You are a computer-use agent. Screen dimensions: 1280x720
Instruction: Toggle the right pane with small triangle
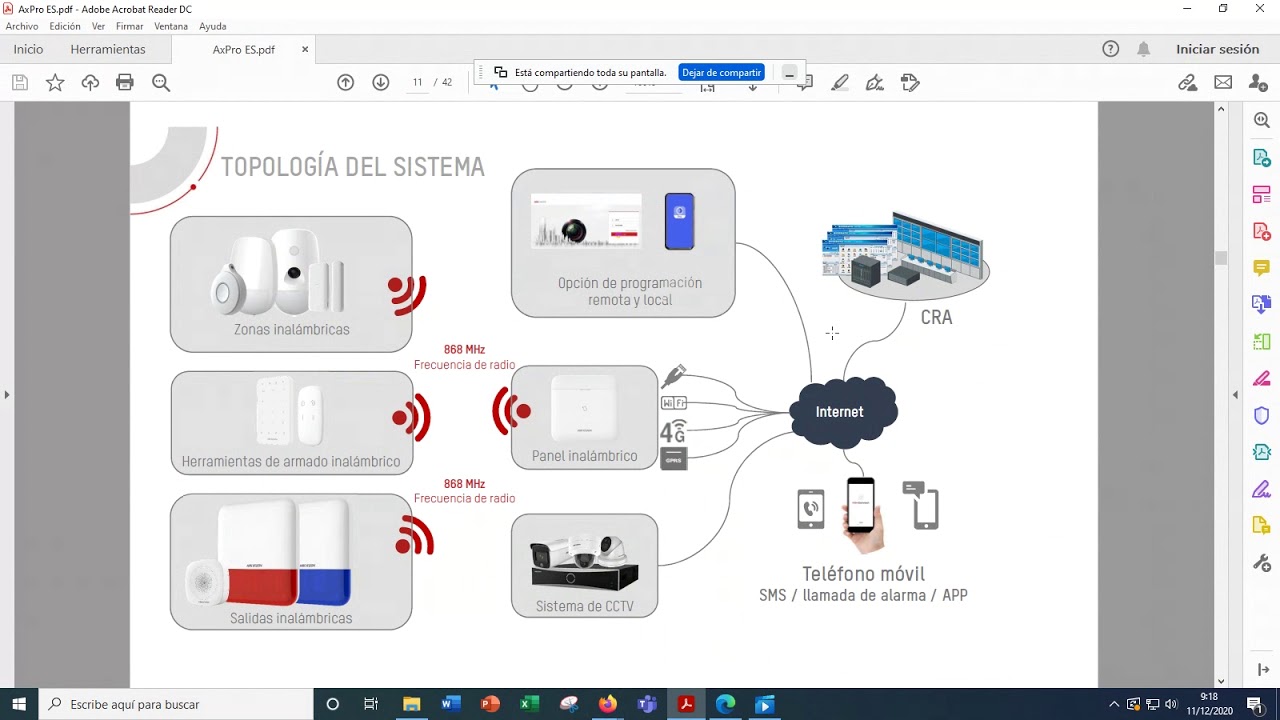click(1235, 395)
